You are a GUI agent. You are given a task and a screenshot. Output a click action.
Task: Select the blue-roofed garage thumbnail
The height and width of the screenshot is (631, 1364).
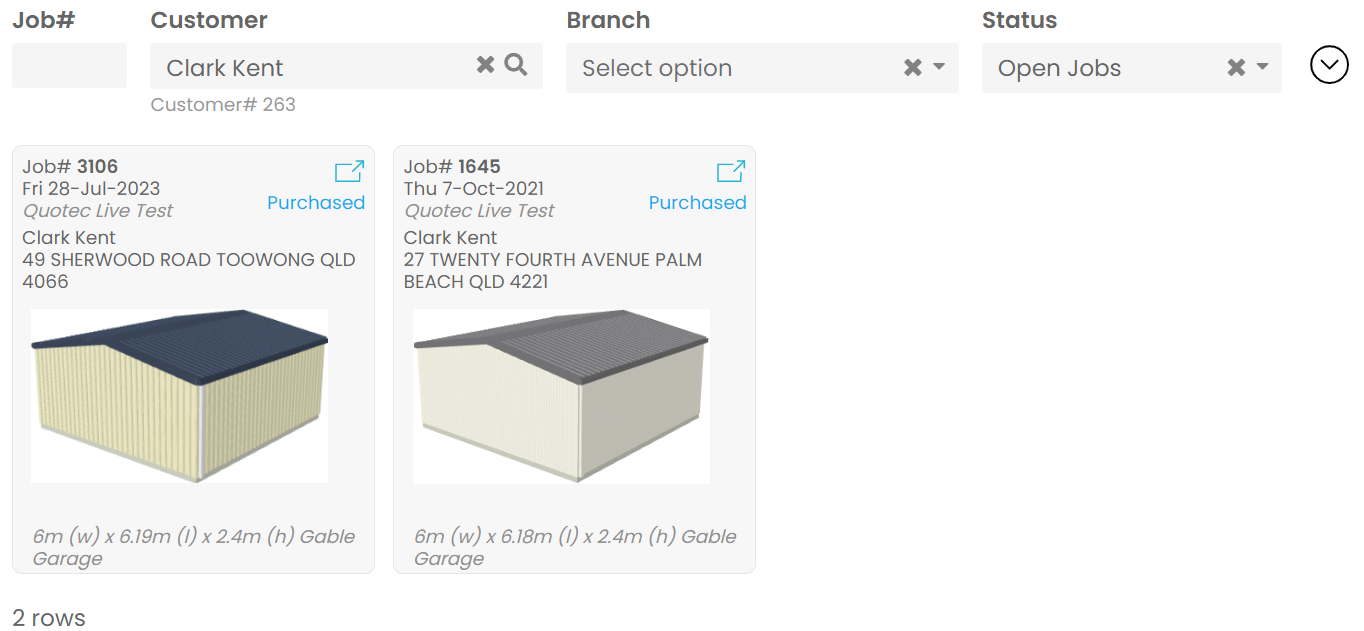180,396
